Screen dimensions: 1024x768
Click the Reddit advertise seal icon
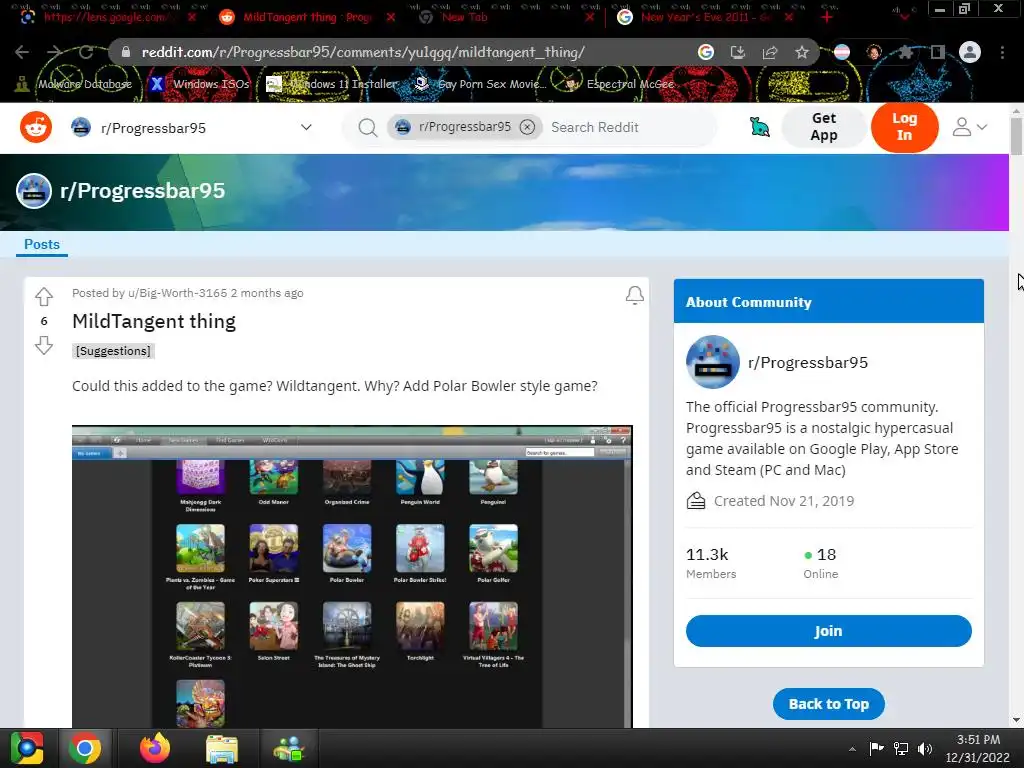(760, 127)
